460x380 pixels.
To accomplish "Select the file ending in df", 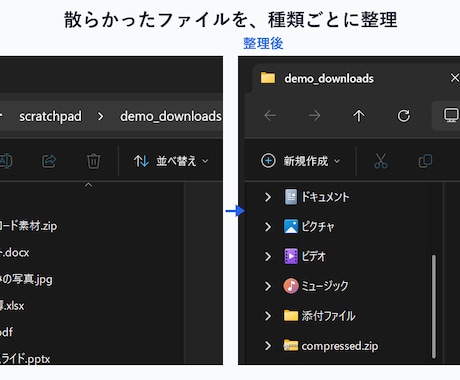I will (x=7, y=332).
